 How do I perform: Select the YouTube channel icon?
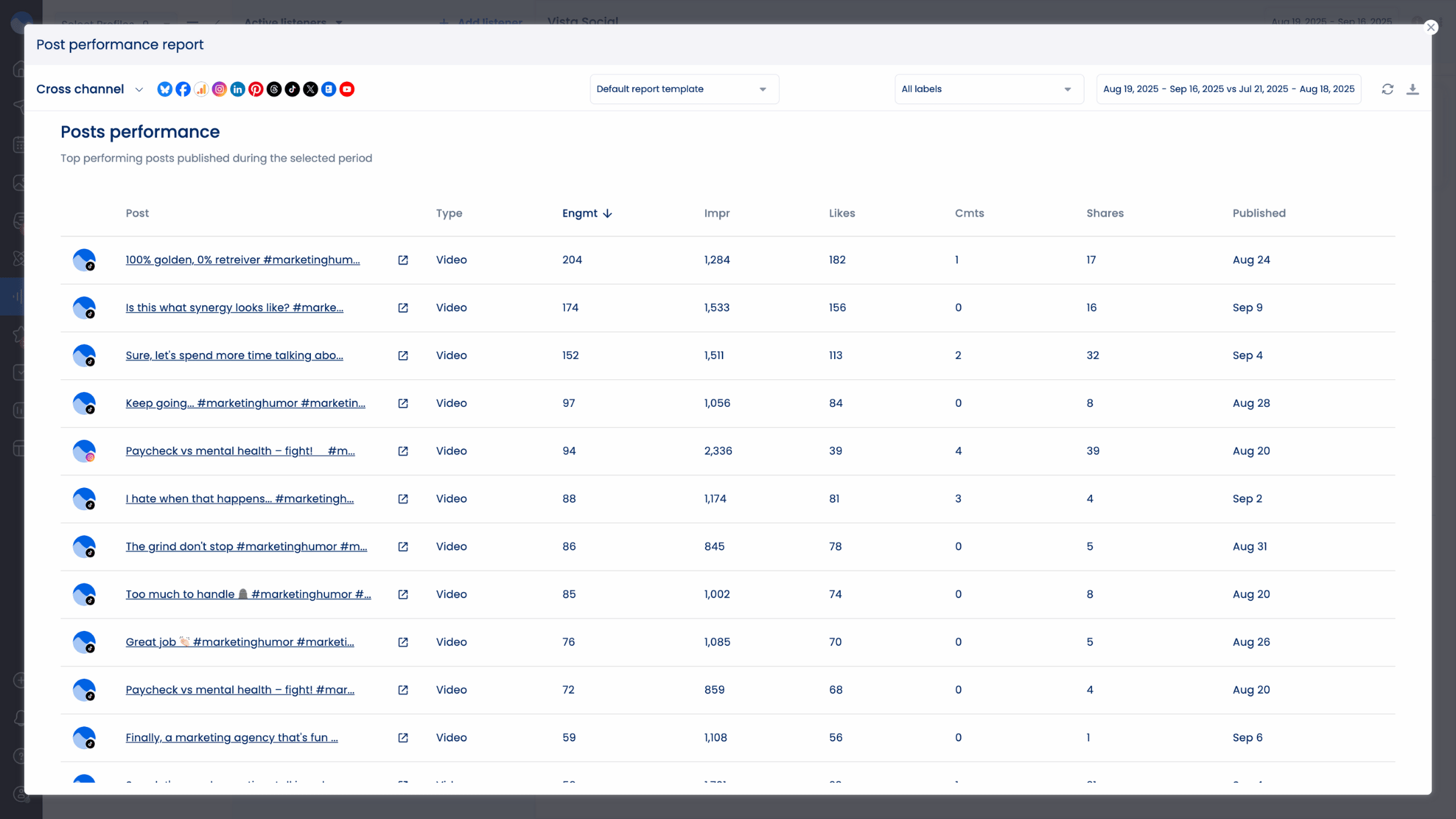coord(347,89)
